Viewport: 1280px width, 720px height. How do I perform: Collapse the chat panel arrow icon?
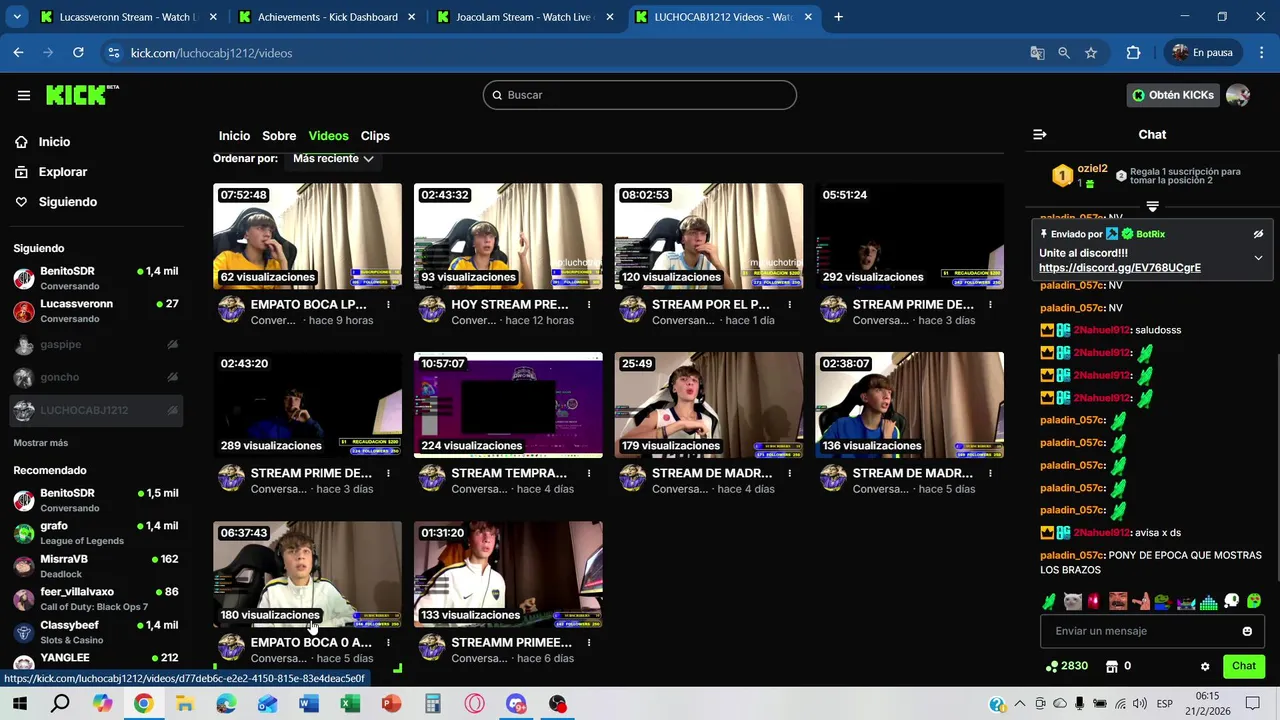[x=1040, y=134]
